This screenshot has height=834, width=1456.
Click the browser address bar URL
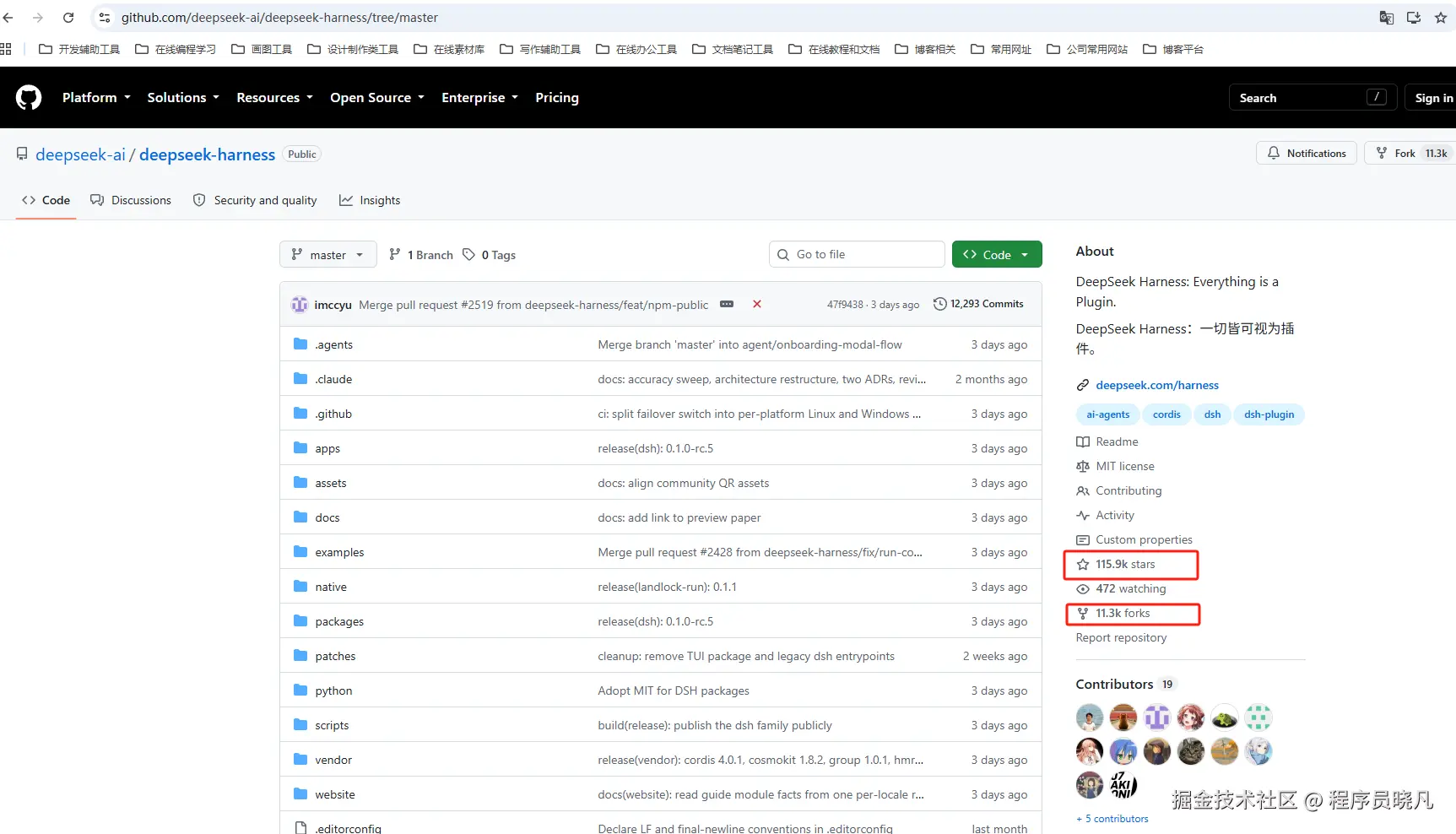(x=279, y=18)
